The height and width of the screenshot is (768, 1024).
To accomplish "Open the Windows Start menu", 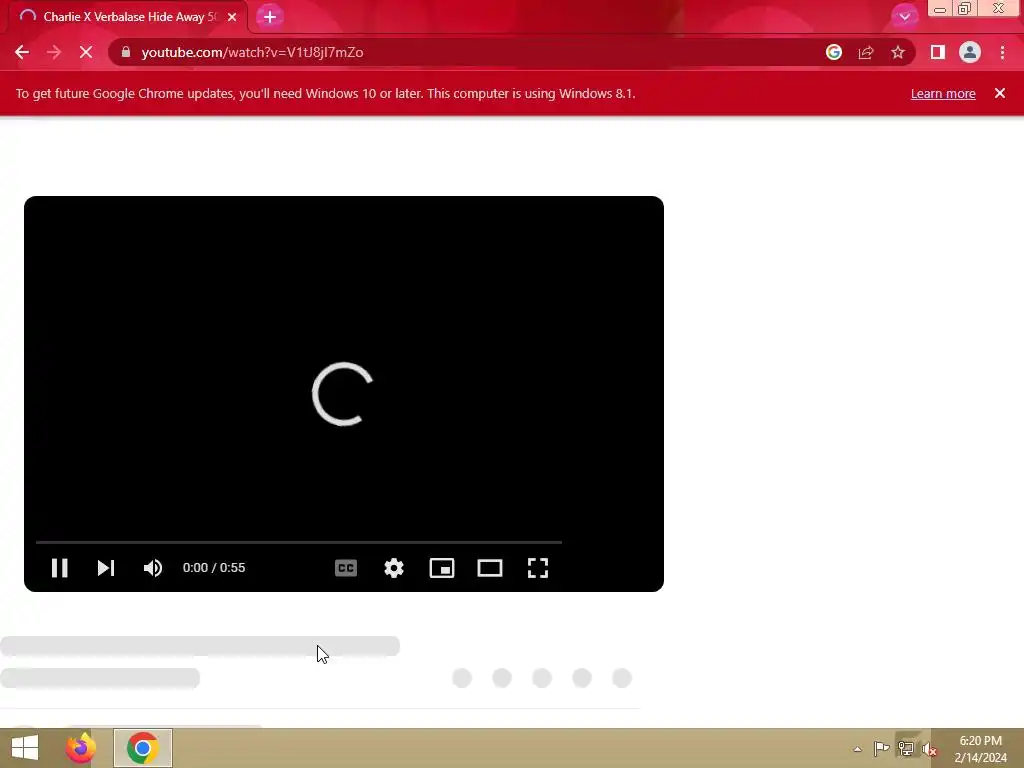I will point(25,748).
